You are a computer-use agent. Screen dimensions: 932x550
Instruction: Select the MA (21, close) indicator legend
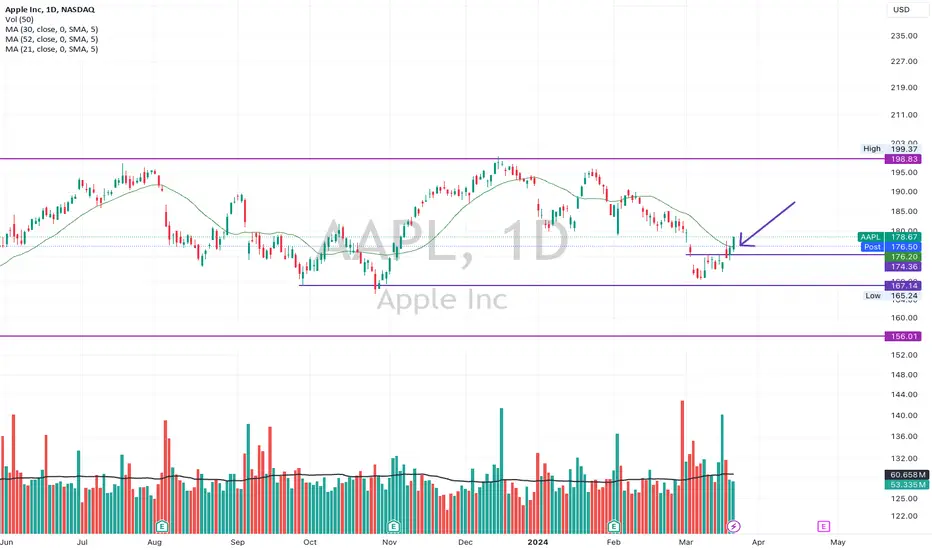tap(52, 49)
